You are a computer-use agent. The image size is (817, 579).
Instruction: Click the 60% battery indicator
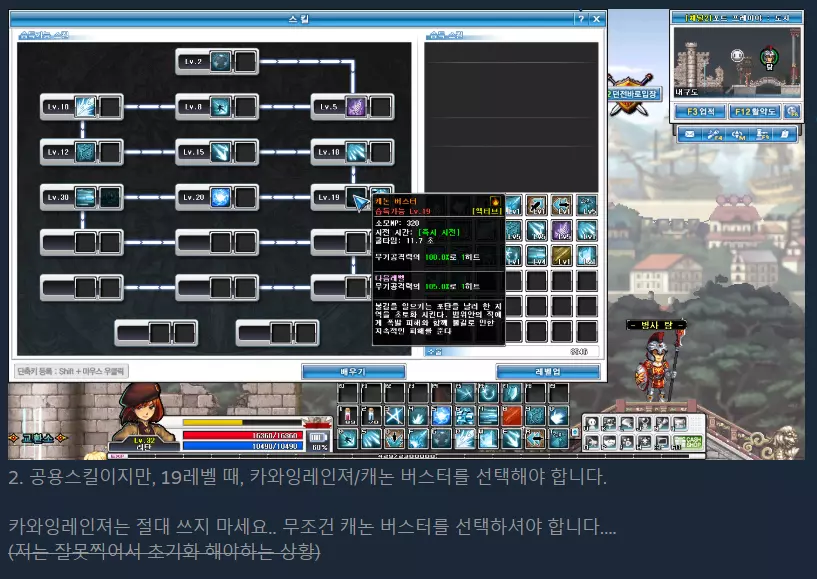(x=319, y=441)
